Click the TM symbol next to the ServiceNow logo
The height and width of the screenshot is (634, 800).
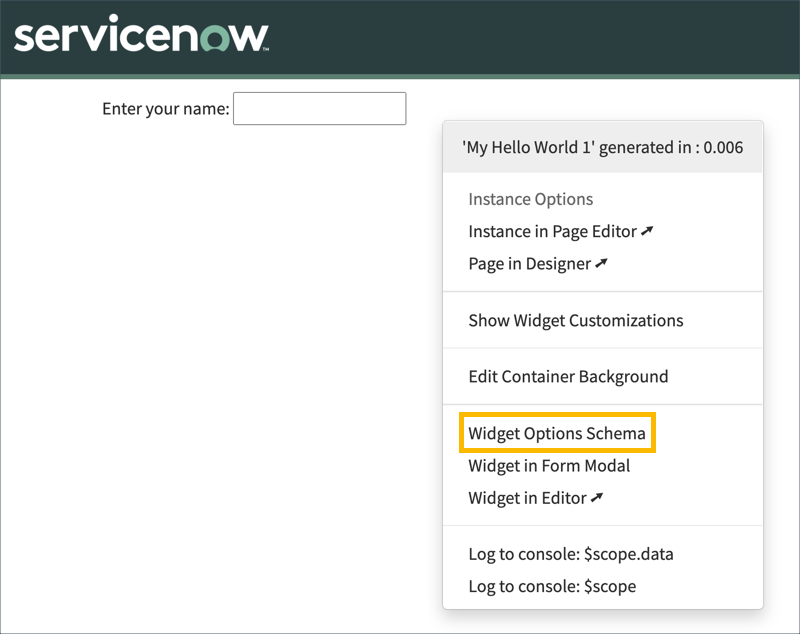point(263,47)
